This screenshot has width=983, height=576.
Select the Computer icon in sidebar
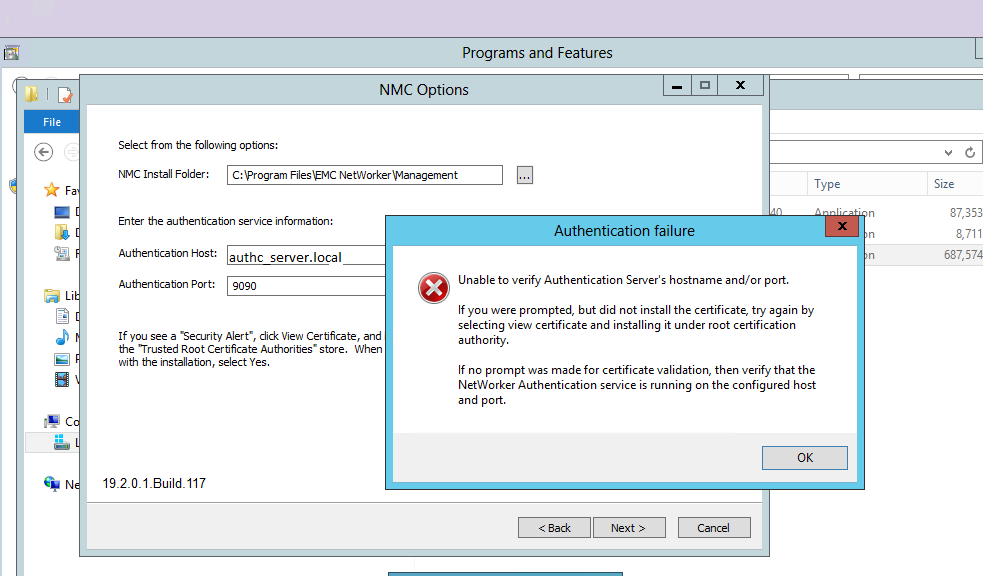point(55,421)
